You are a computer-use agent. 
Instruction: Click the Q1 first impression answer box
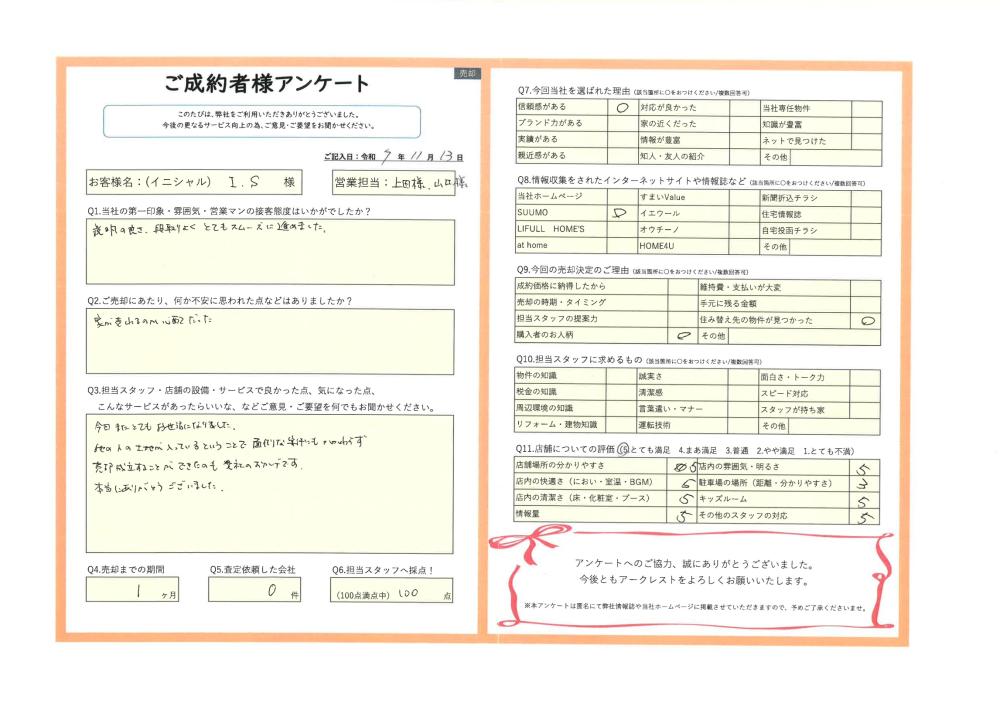(x=269, y=251)
